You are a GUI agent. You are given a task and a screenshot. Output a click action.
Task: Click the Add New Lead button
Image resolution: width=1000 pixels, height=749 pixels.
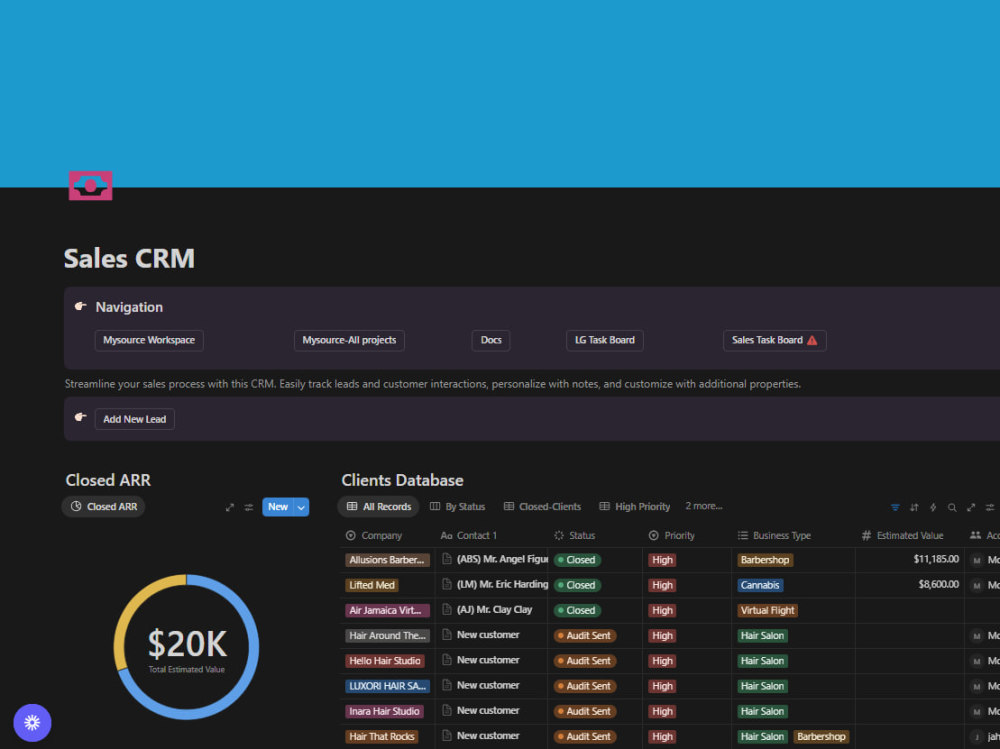135,419
